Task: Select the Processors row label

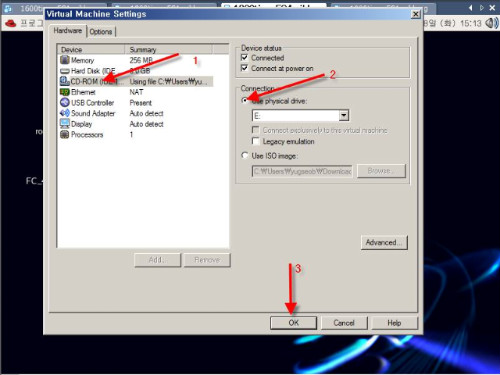Action: (87, 135)
